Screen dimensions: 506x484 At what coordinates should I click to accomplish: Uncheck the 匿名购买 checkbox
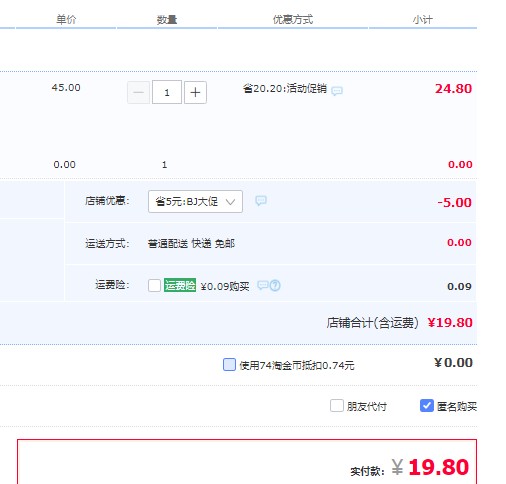coord(427,406)
